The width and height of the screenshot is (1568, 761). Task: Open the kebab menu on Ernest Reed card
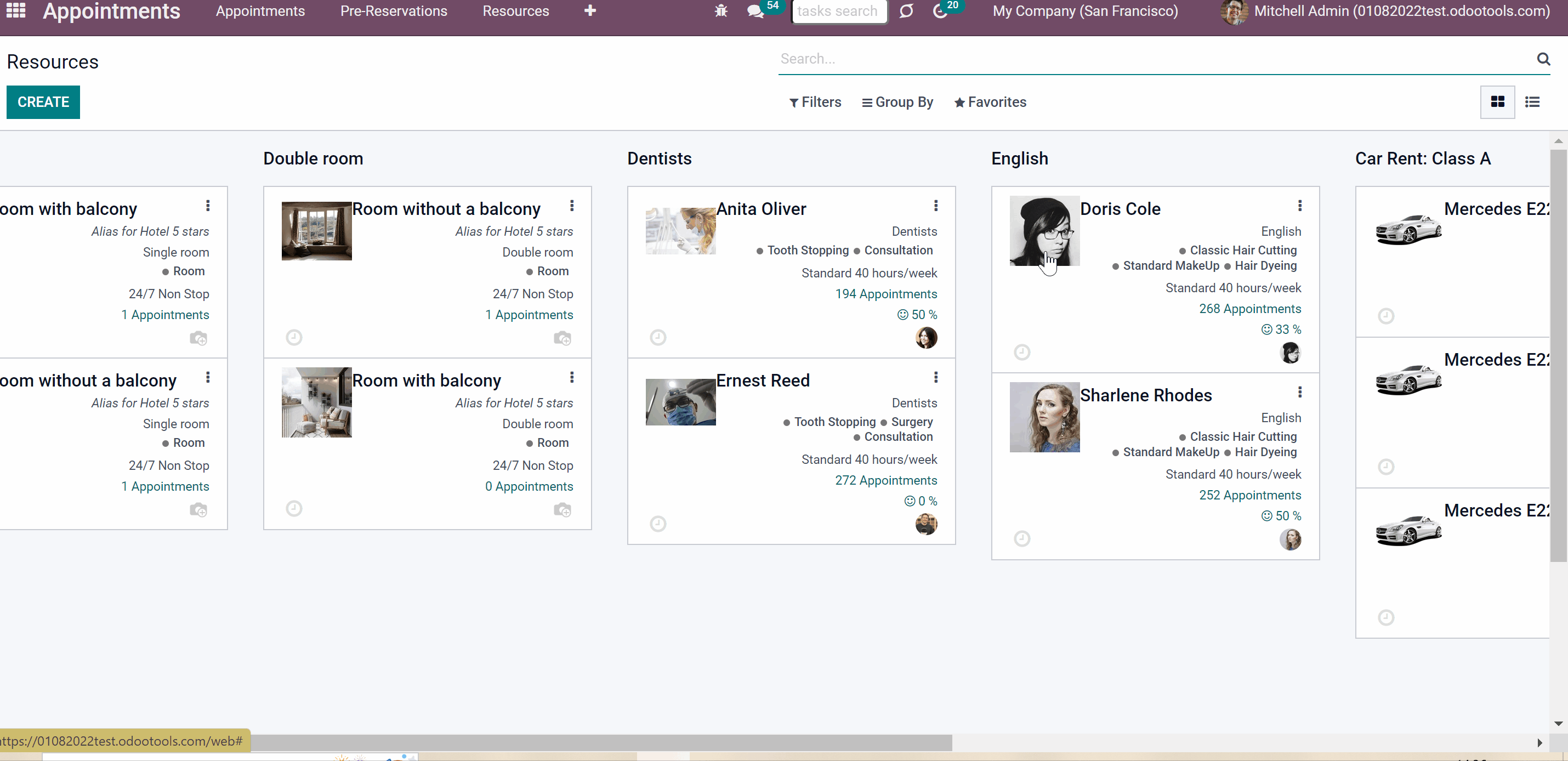[x=935, y=377]
